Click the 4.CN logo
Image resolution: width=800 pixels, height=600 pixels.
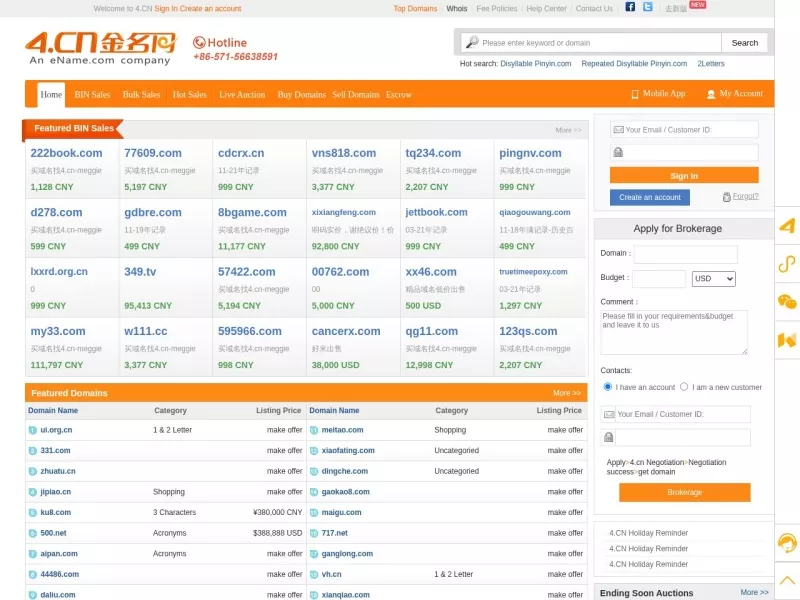click(x=101, y=48)
